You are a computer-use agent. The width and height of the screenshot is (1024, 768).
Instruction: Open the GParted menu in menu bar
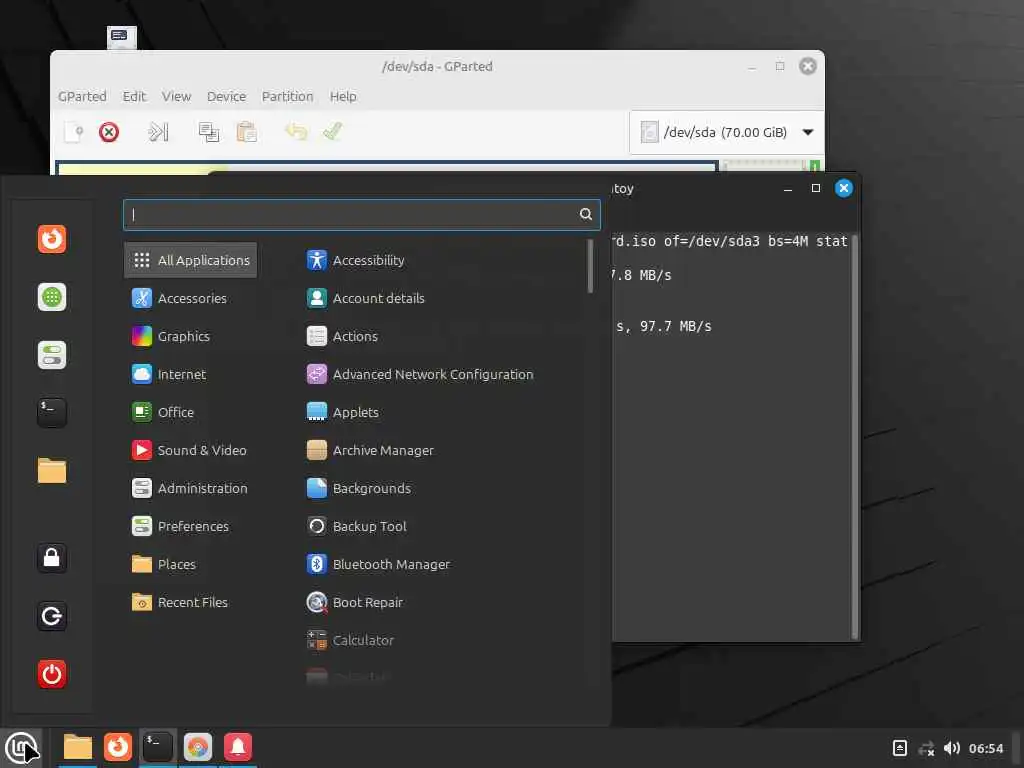click(82, 97)
